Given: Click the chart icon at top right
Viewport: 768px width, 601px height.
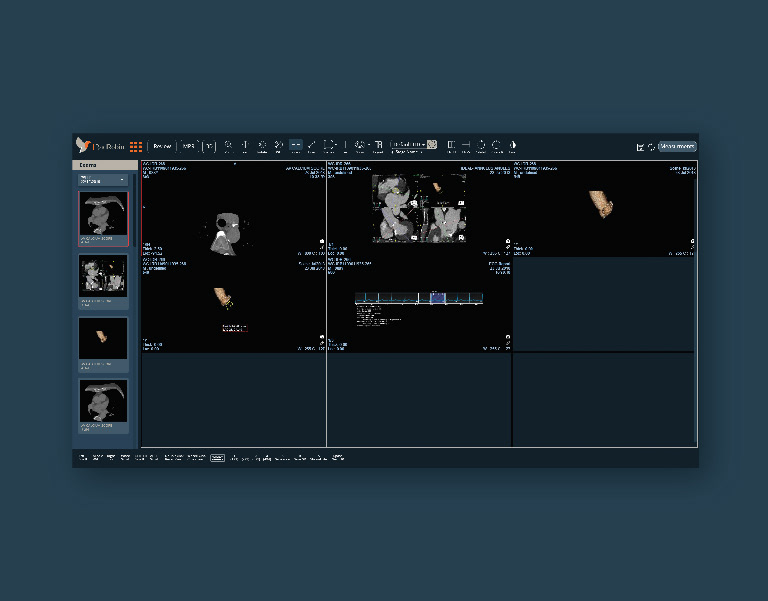Looking at the screenshot, I should [640, 147].
